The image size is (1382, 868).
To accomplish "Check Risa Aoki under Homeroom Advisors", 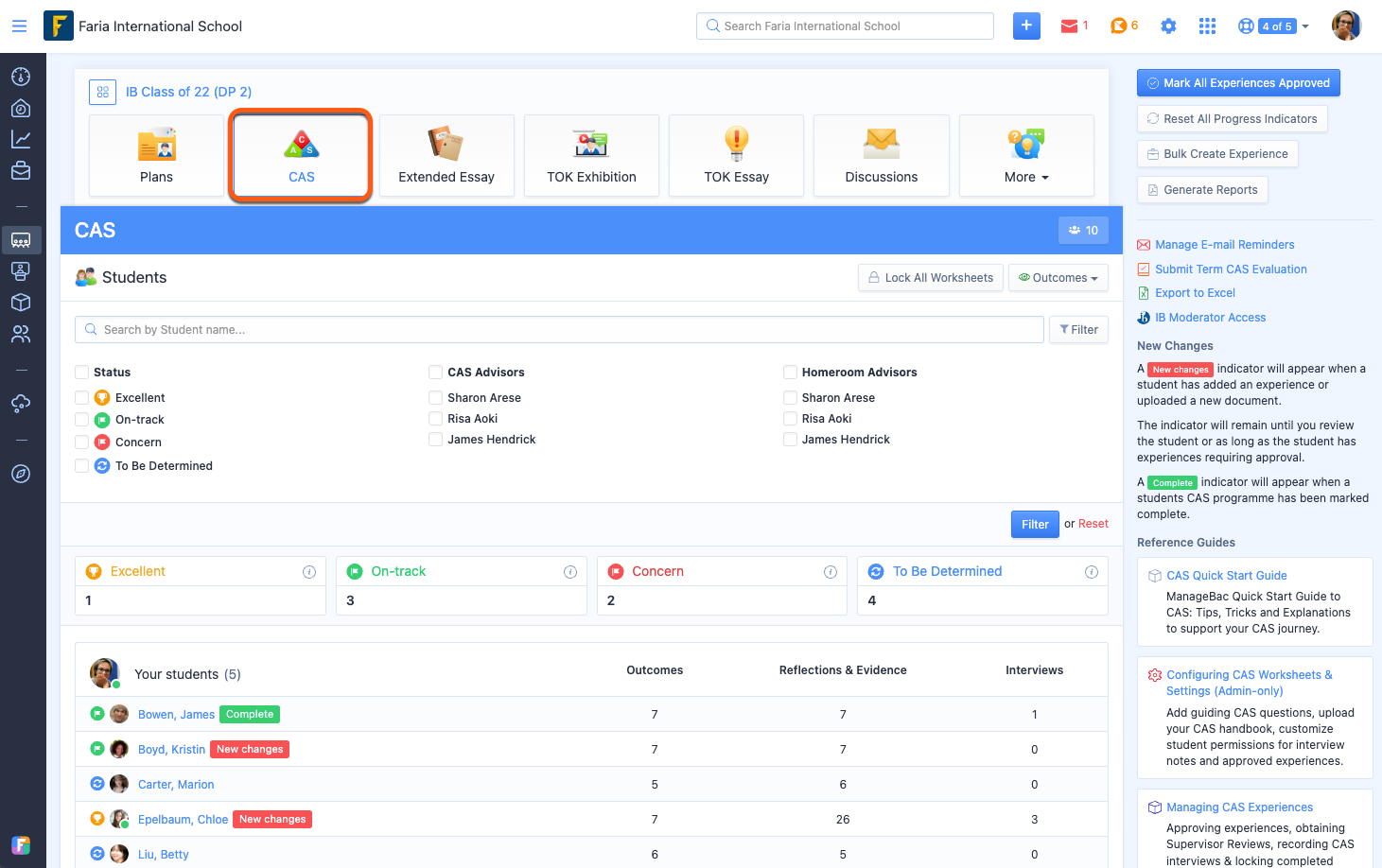I will [790, 419].
